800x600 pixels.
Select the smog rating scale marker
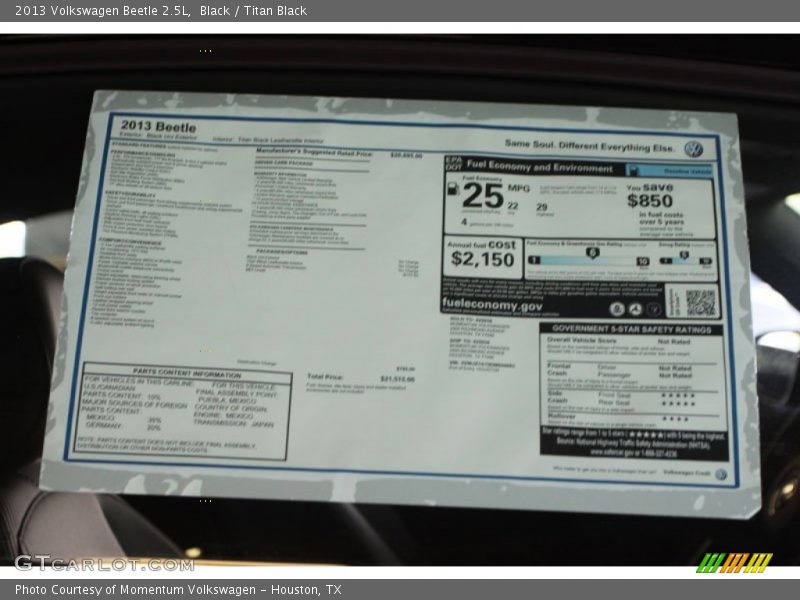tap(684, 255)
